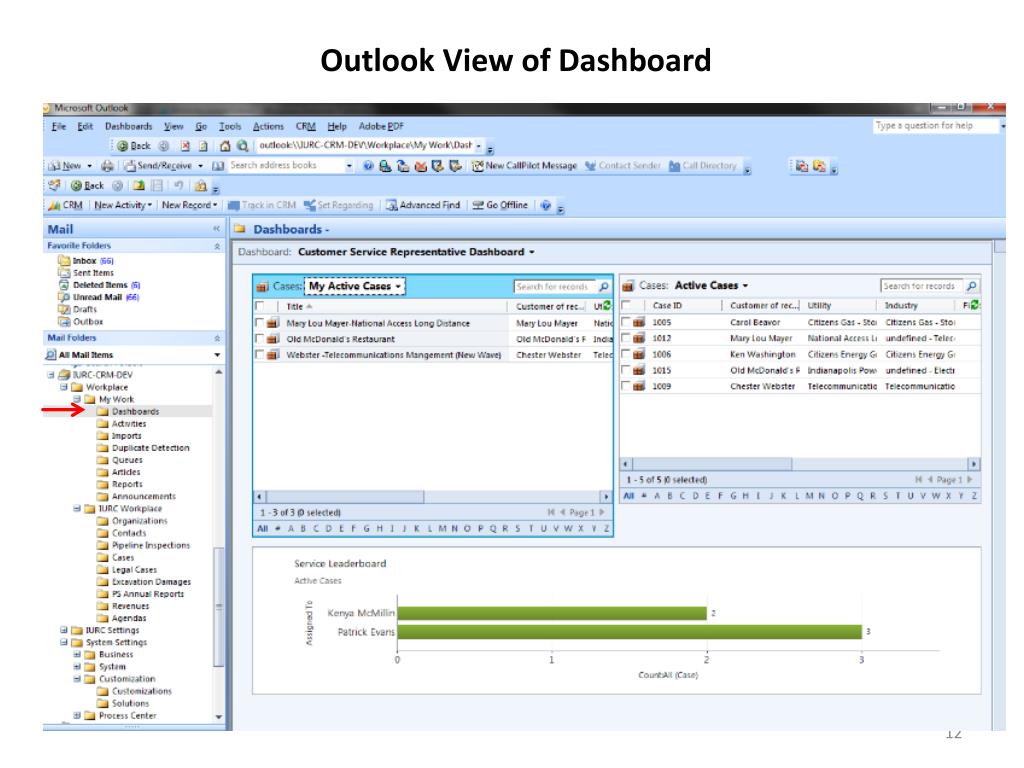This screenshot has width=1024, height=768.
Task: Open the Active Cases view dropdown
Action: point(712,285)
